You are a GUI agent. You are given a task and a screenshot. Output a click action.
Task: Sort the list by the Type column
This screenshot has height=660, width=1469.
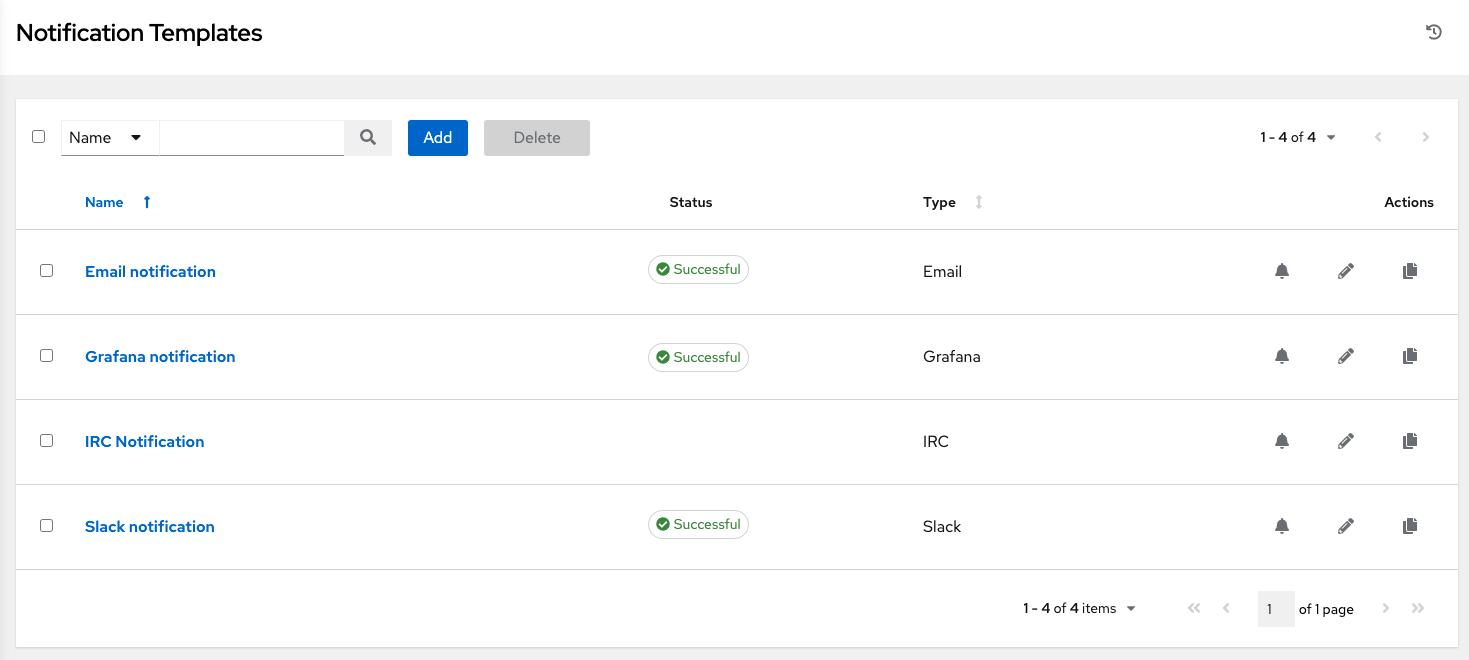[938, 202]
